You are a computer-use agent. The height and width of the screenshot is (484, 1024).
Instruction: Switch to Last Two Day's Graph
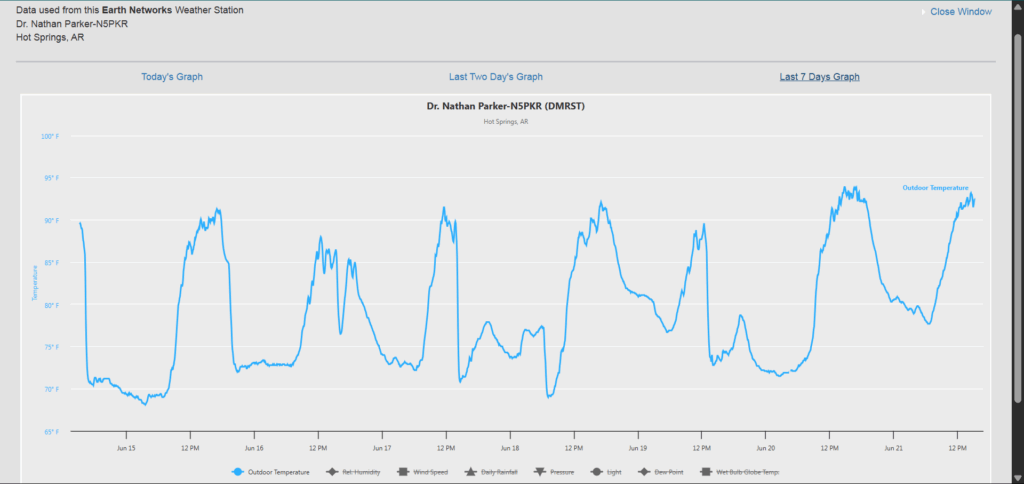tap(496, 77)
